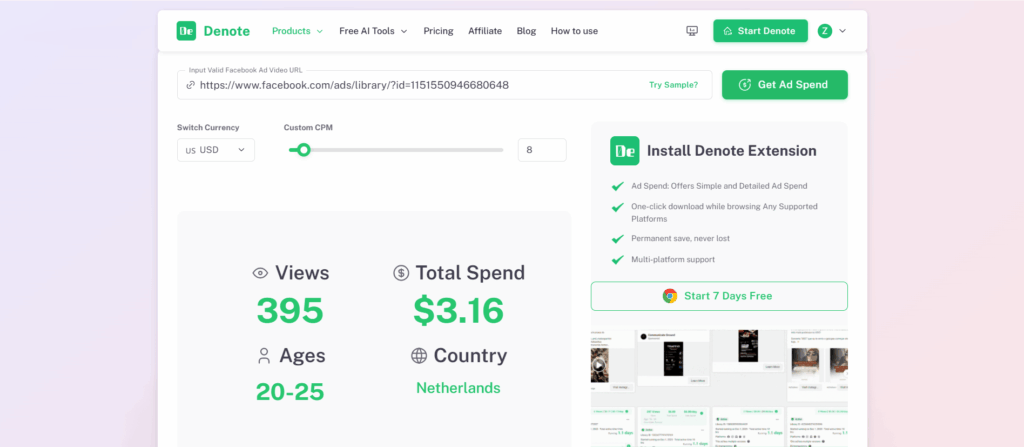This screenshot has width=1024, height=447.
Task: Click the Try Sample? link
Action: tap(673, 85)
